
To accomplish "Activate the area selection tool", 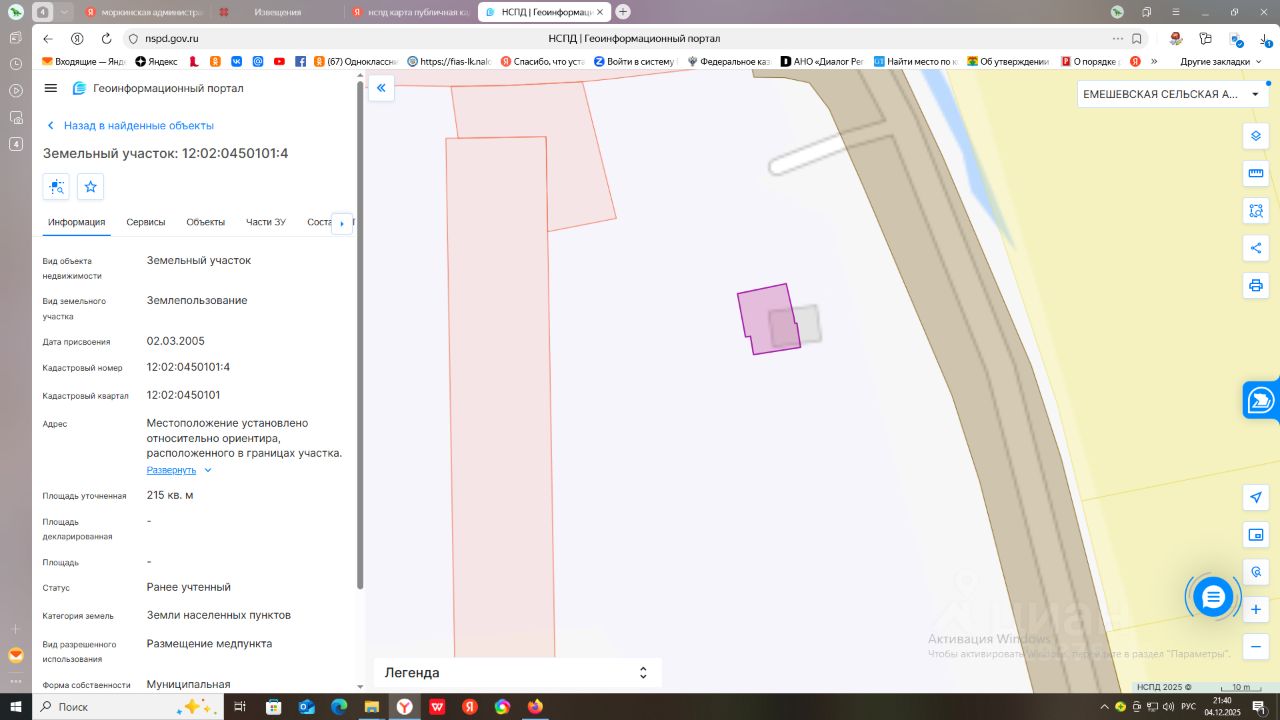I will (1256, 211).
